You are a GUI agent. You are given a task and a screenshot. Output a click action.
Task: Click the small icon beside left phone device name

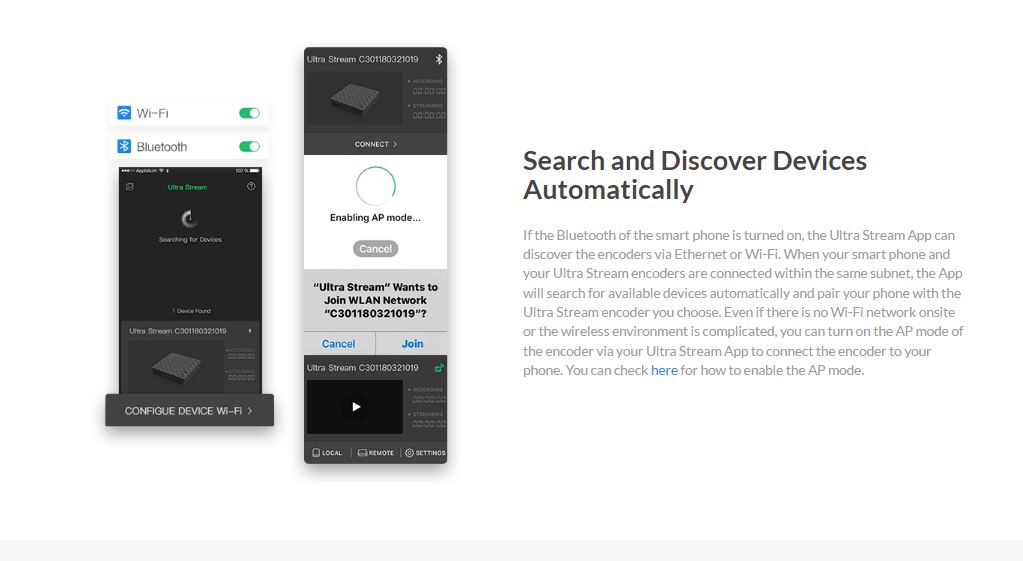pos(250,331)
